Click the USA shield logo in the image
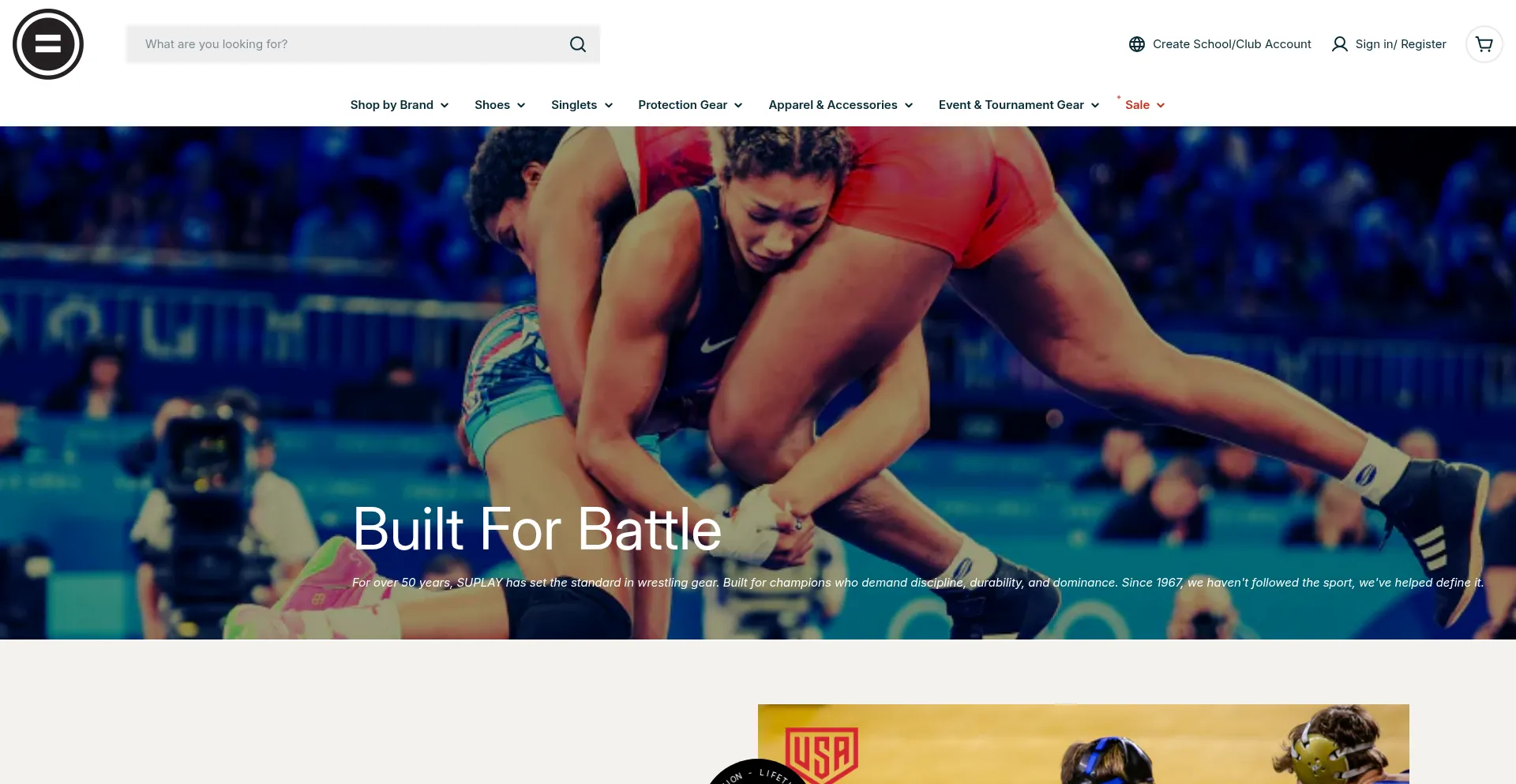 tap(822, 755)
